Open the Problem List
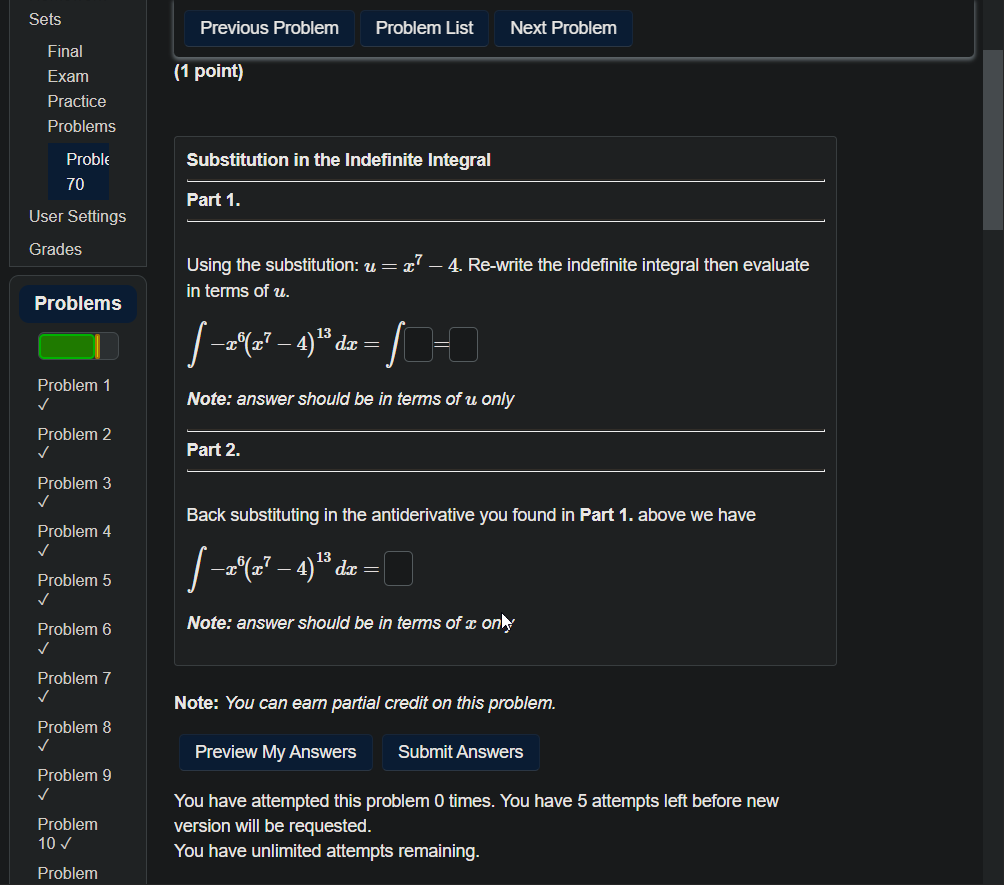This screenshot has width=1004, height=885. [x=424, y=28]
